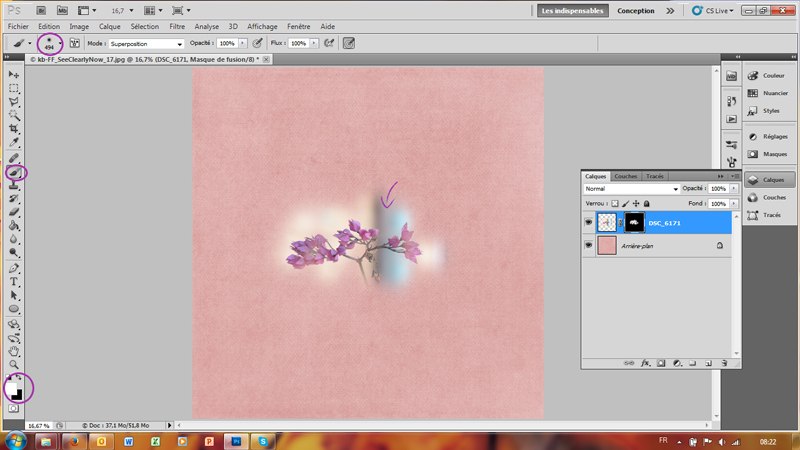Select the Brush tool in the toolbox
This screenshot has height=450, width=800.
click(14, 172)
